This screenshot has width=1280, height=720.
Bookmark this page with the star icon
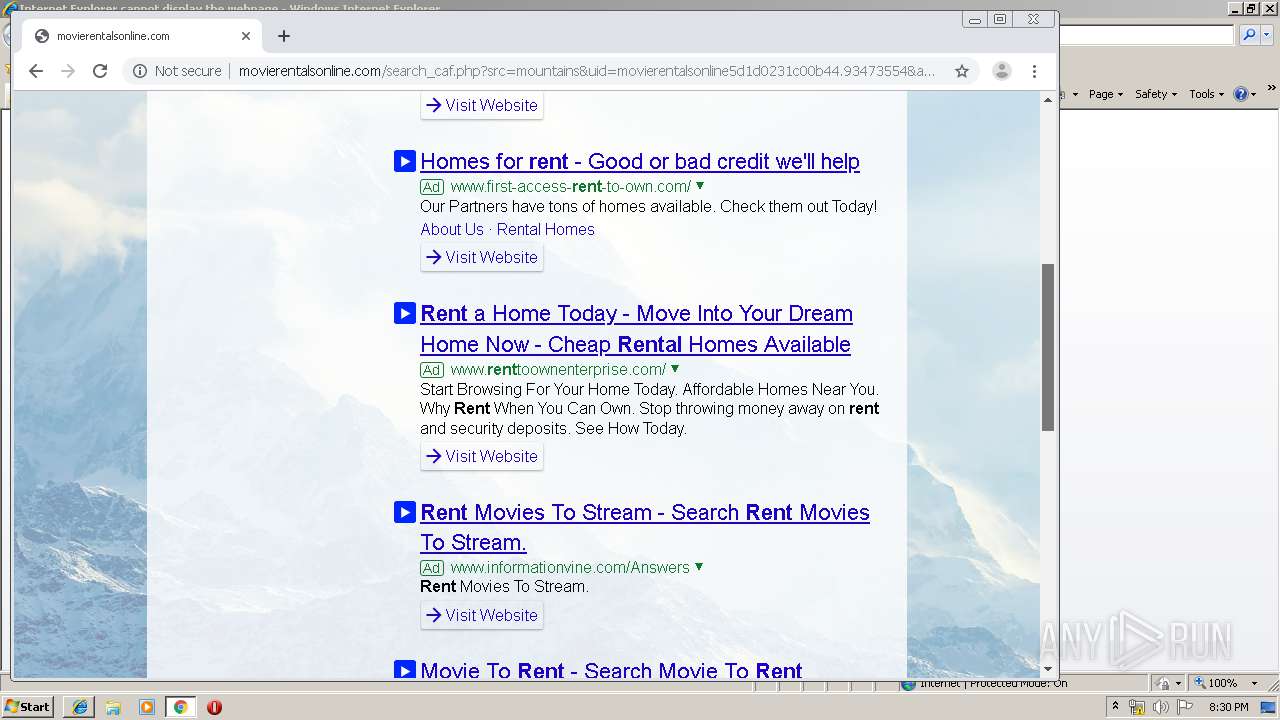click(962, 71)
